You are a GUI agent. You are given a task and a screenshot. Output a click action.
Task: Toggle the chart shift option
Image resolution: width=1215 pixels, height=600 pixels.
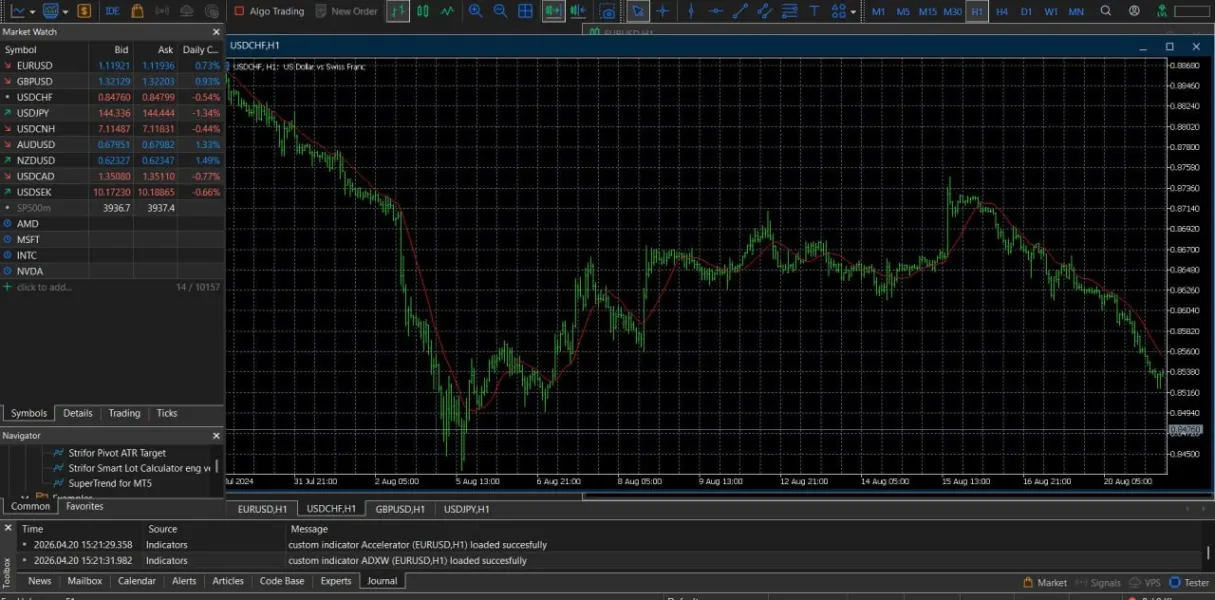578,11
